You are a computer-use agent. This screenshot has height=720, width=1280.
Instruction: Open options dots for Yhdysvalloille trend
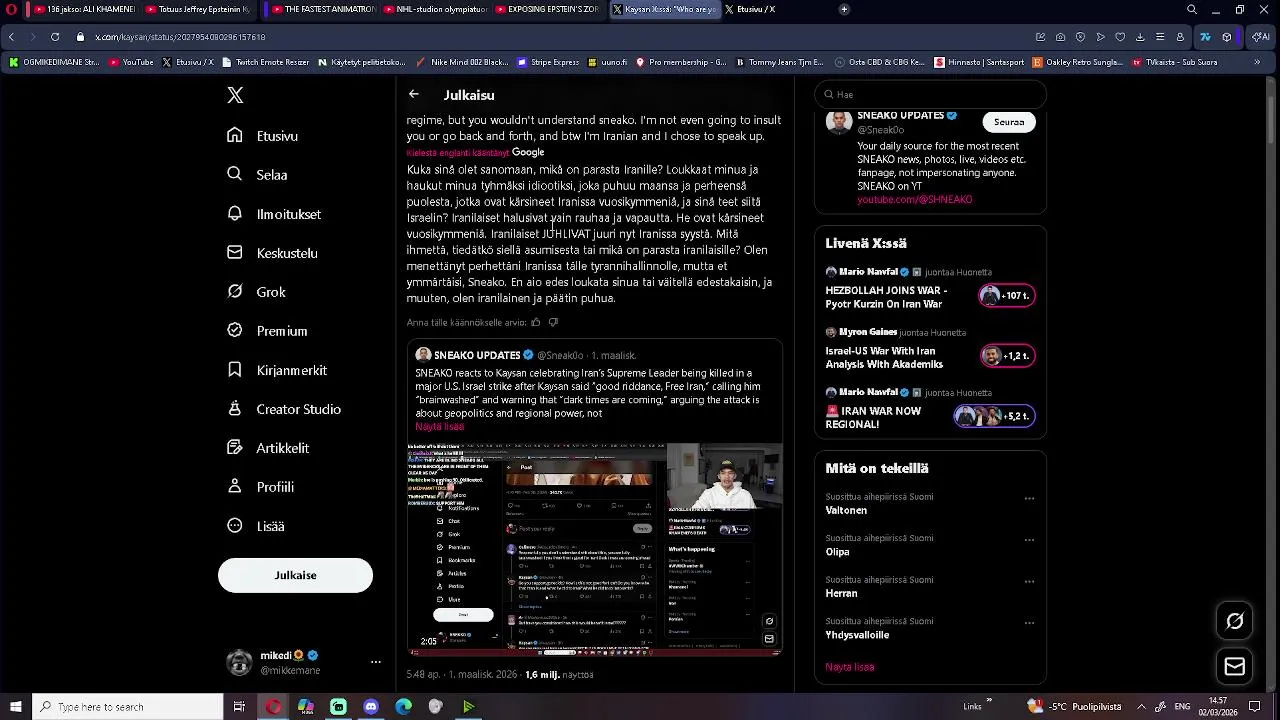click(x=1029, y=623)
